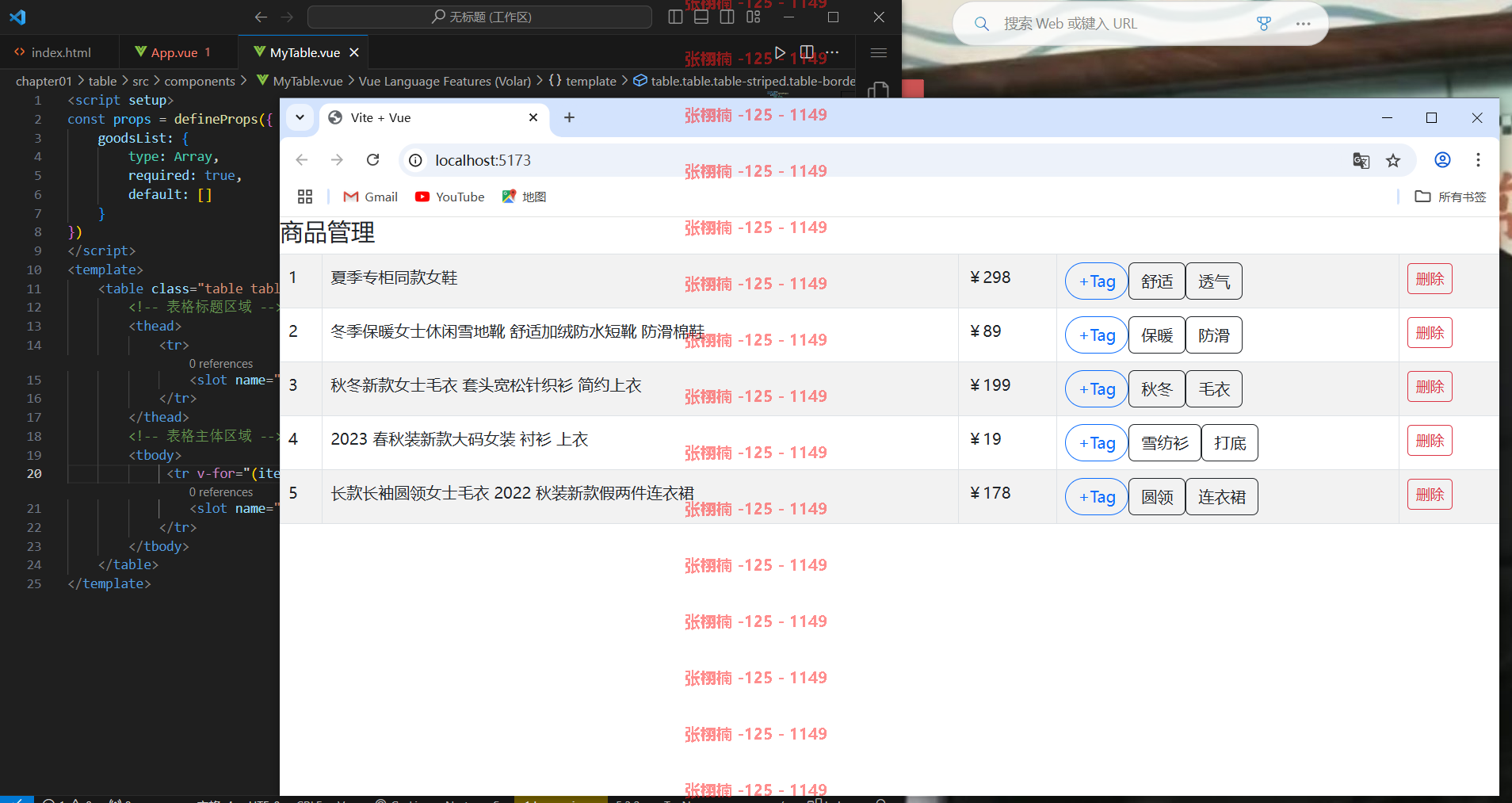This screenshot has width=1512, height=803.
Task: Go back in VS Code navigation history
Action: [x=261, y=17]
